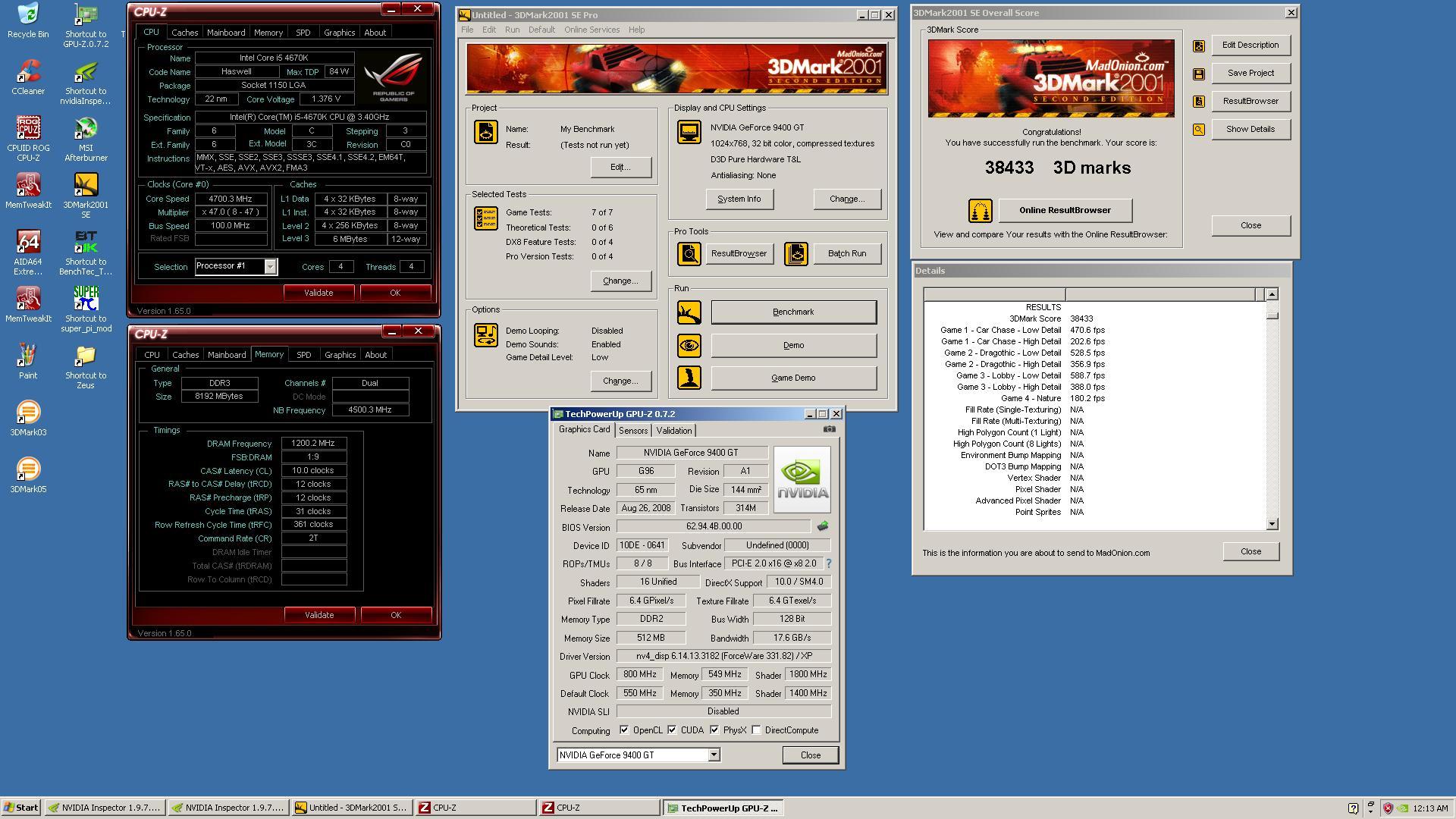
Task: Click the Benchmark button in 3DMark
Action: [793, 312]
